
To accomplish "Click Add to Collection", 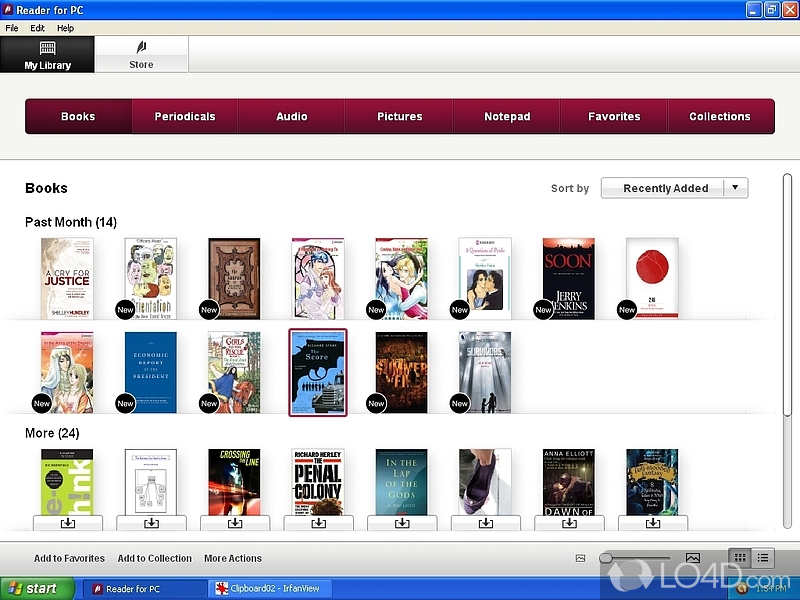I will pos(155,559).
